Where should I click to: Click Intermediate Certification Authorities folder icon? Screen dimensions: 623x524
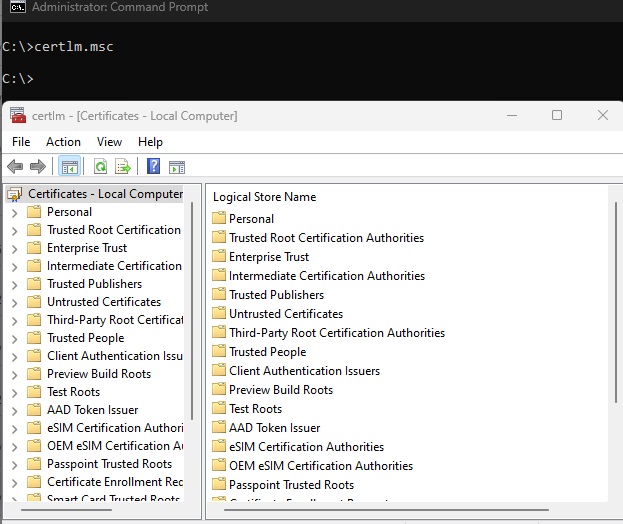point(219,275)
